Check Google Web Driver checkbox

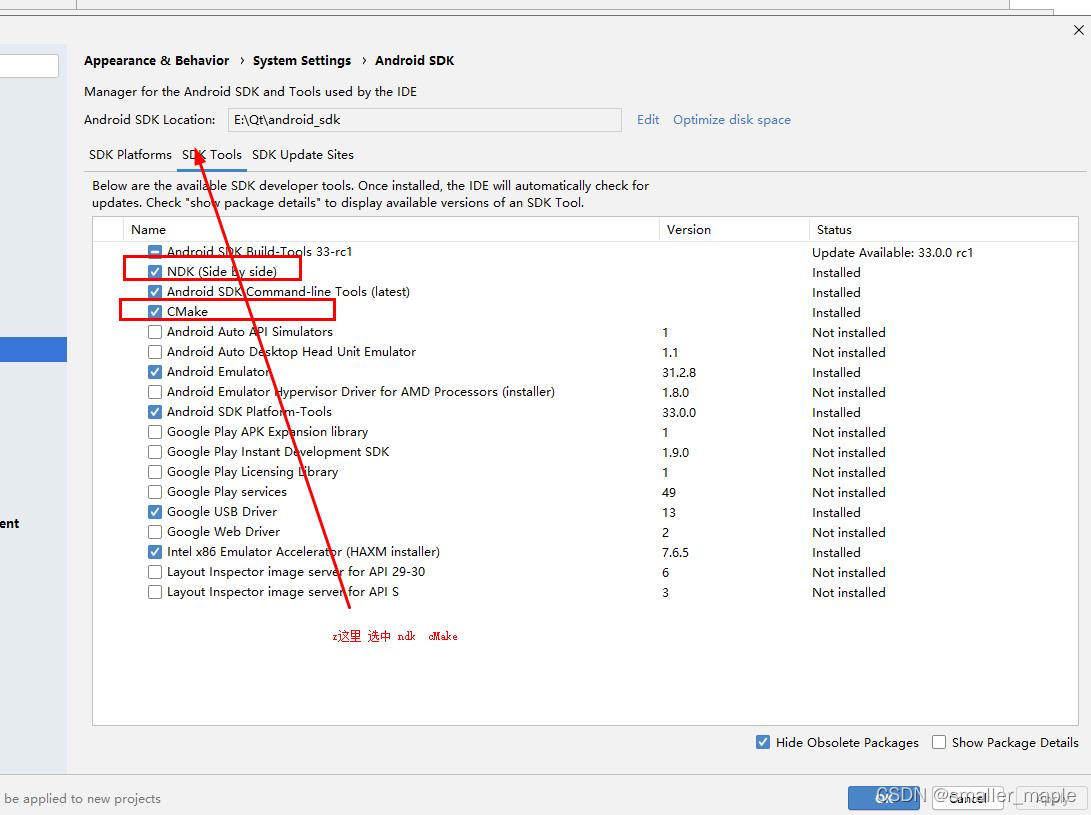[x=154, y=532]
